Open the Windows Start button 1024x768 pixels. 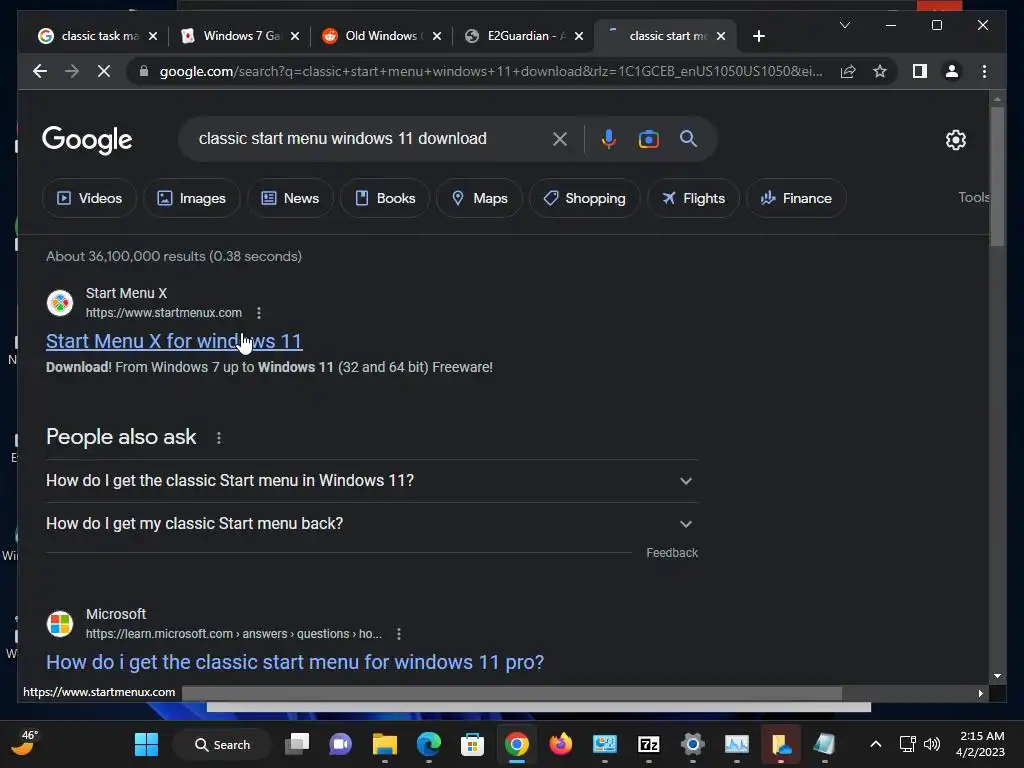pyautogui.click(x=146, y=744)
